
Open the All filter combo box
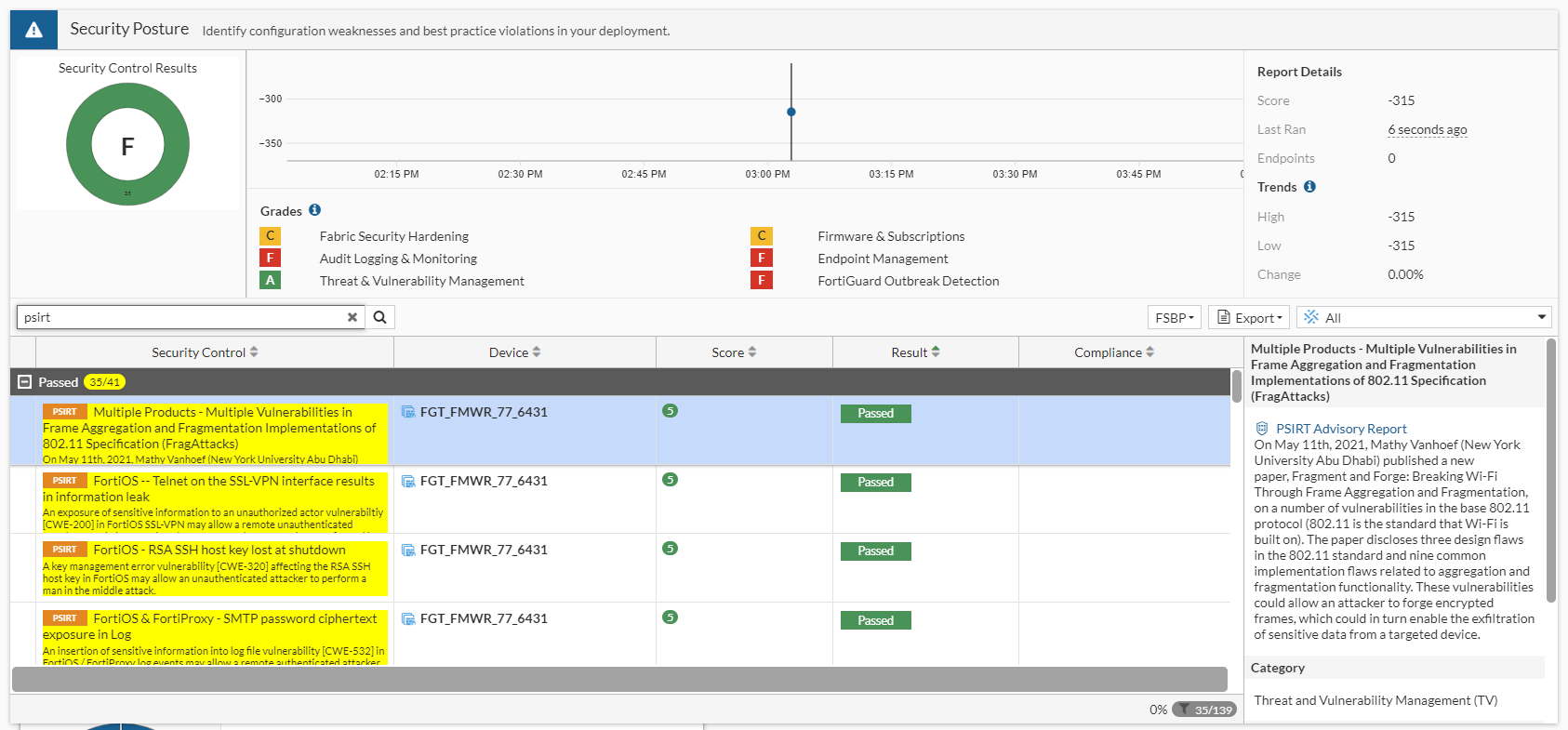tap(1424, 318)
